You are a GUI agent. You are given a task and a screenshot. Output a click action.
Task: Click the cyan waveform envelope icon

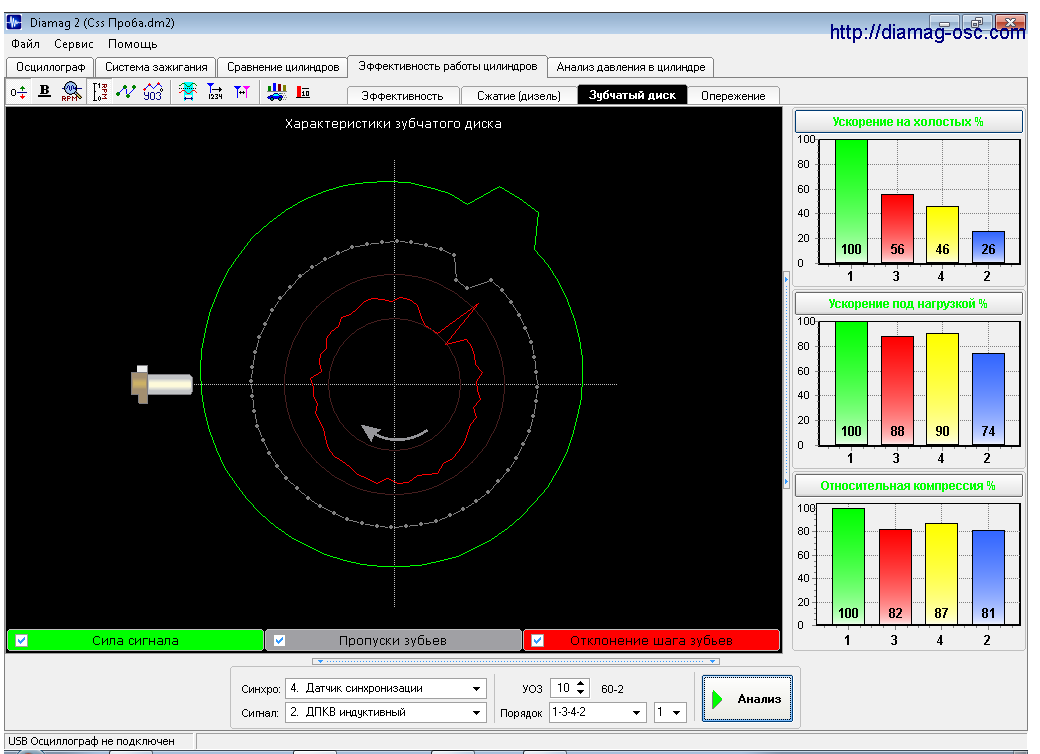(x=188, y=91)
